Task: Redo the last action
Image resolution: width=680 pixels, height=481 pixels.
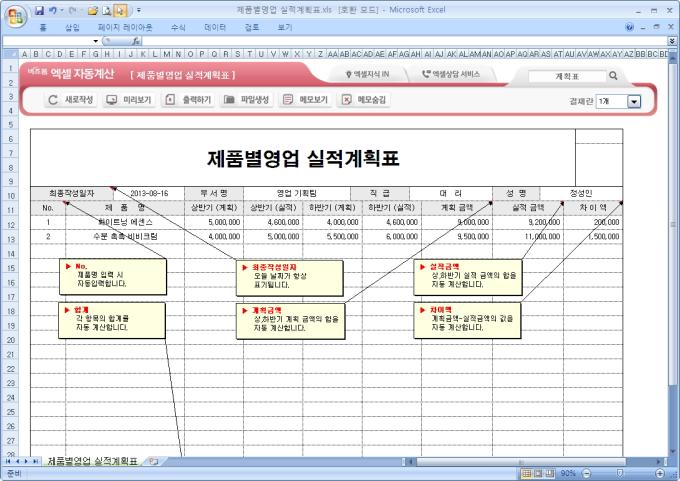Action: pyautogui.click(x=72, y=10)
